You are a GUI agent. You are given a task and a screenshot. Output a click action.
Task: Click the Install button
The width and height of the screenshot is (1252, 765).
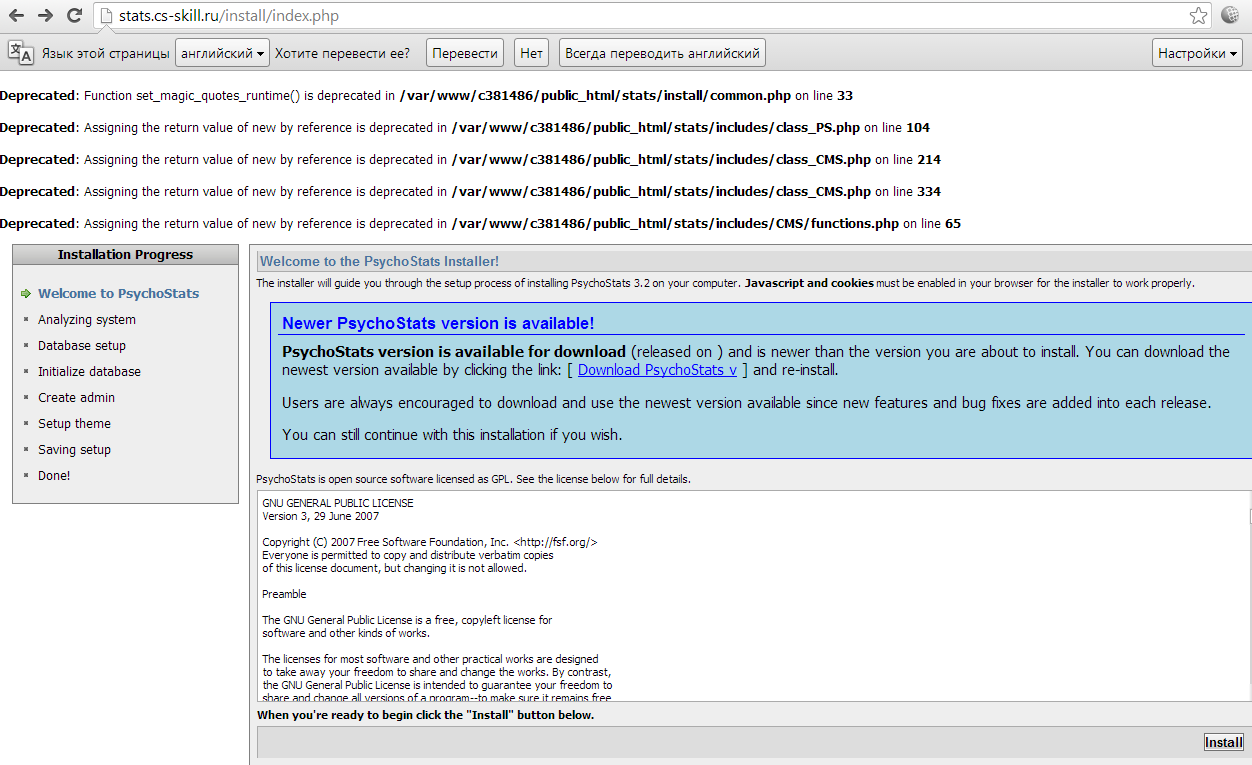tap(1223, 742)
